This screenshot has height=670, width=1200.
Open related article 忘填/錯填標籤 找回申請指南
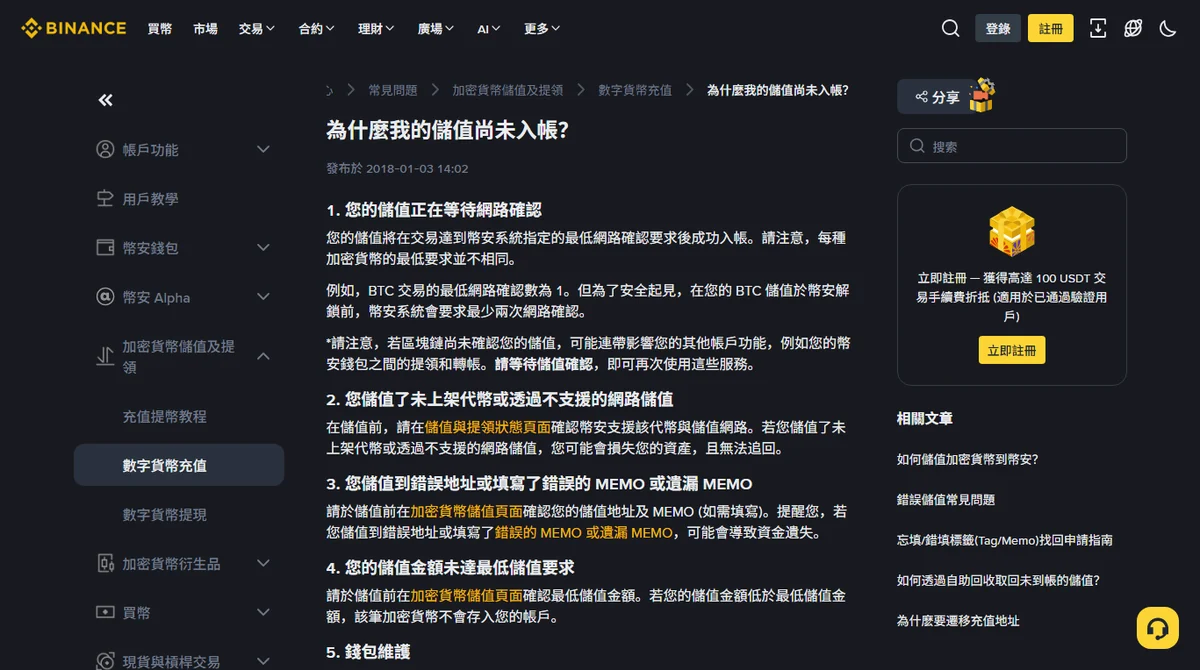pyautogui.click(x=1005, y=540)
